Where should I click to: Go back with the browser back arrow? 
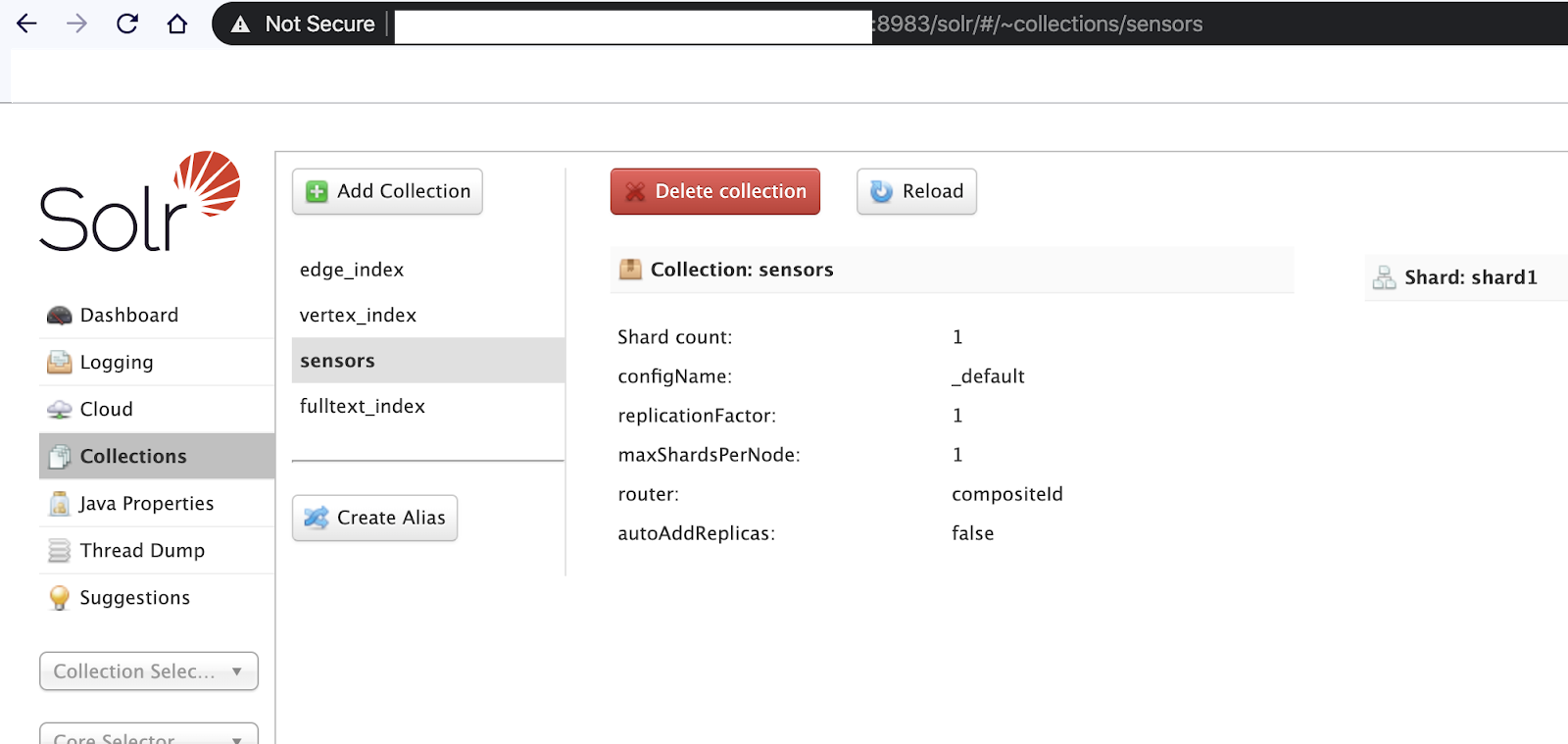26,24
